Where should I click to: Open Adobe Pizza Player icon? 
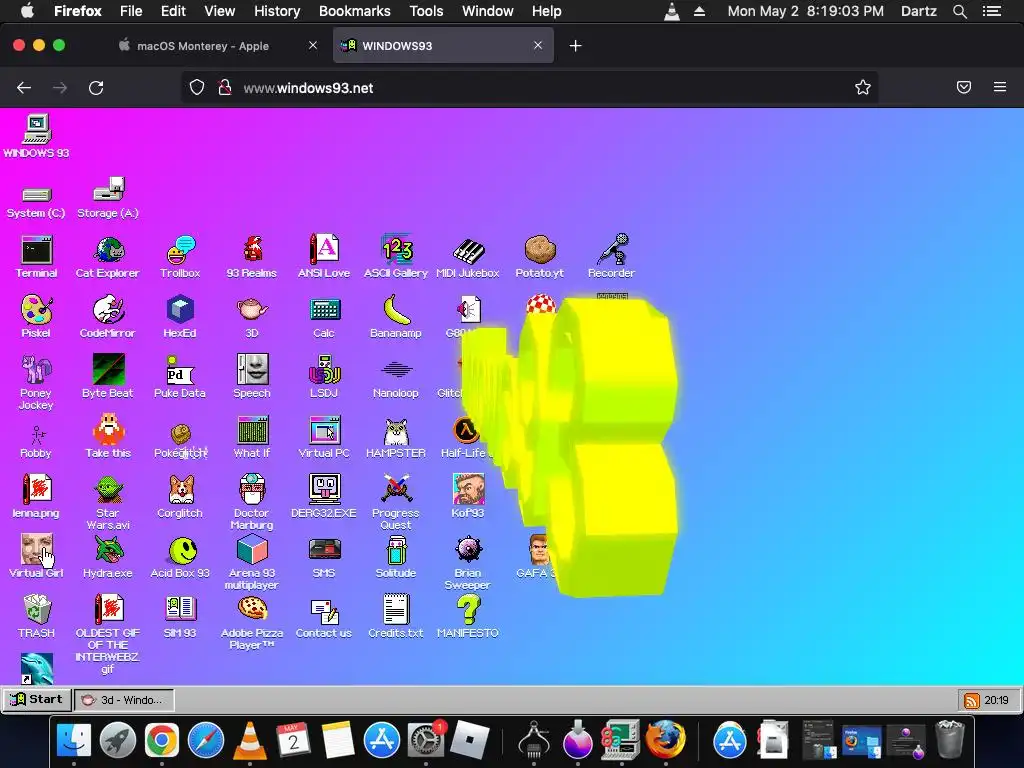(x=252, y=623)
